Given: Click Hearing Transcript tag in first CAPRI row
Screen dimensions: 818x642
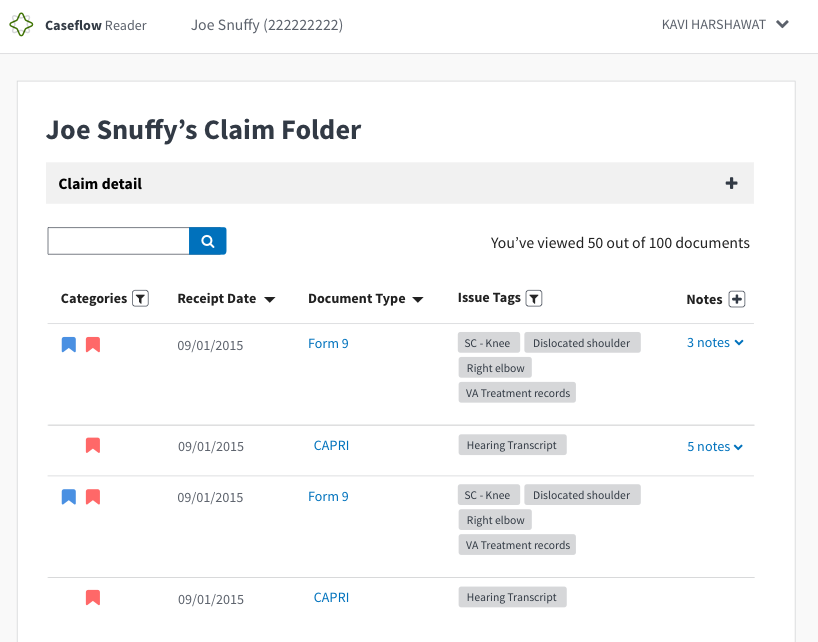Looking at the screenshot, I should (x=512, y=445).
